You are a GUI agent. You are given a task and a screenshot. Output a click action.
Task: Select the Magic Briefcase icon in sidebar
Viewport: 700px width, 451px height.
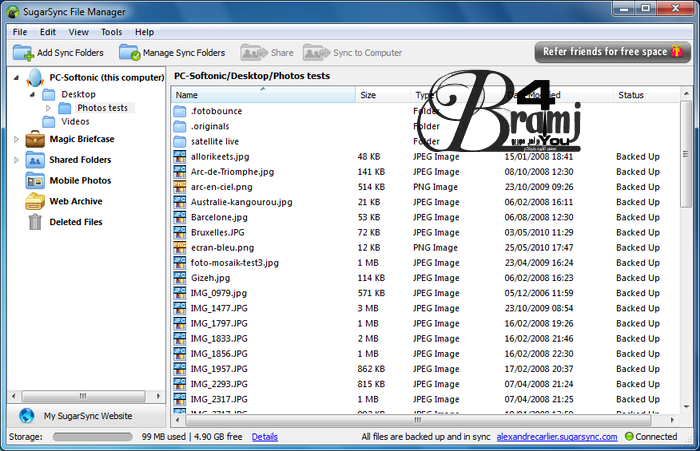(x=35, y=139)
